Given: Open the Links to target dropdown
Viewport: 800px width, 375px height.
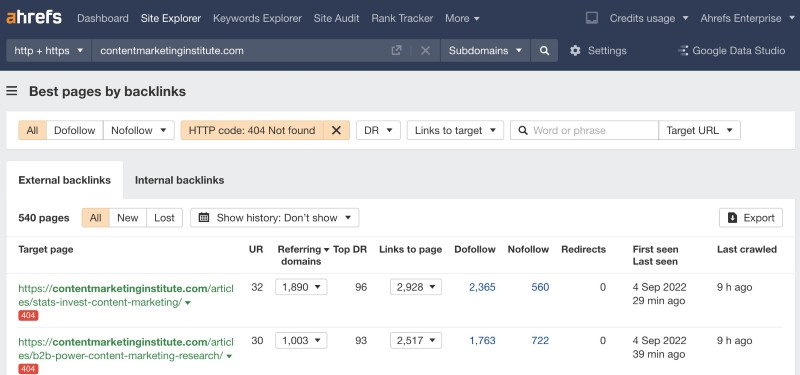Looking at the screenshot, I should click(x=455, y=130).
